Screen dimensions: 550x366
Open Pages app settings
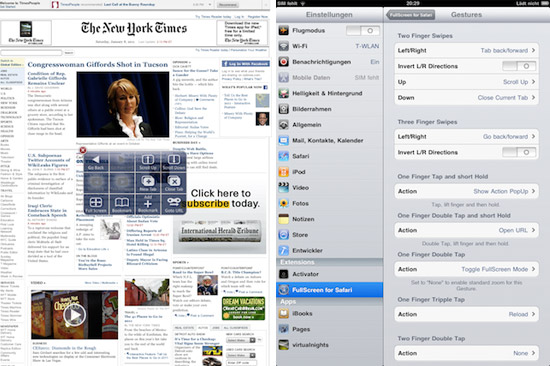[x=329, y=329]
